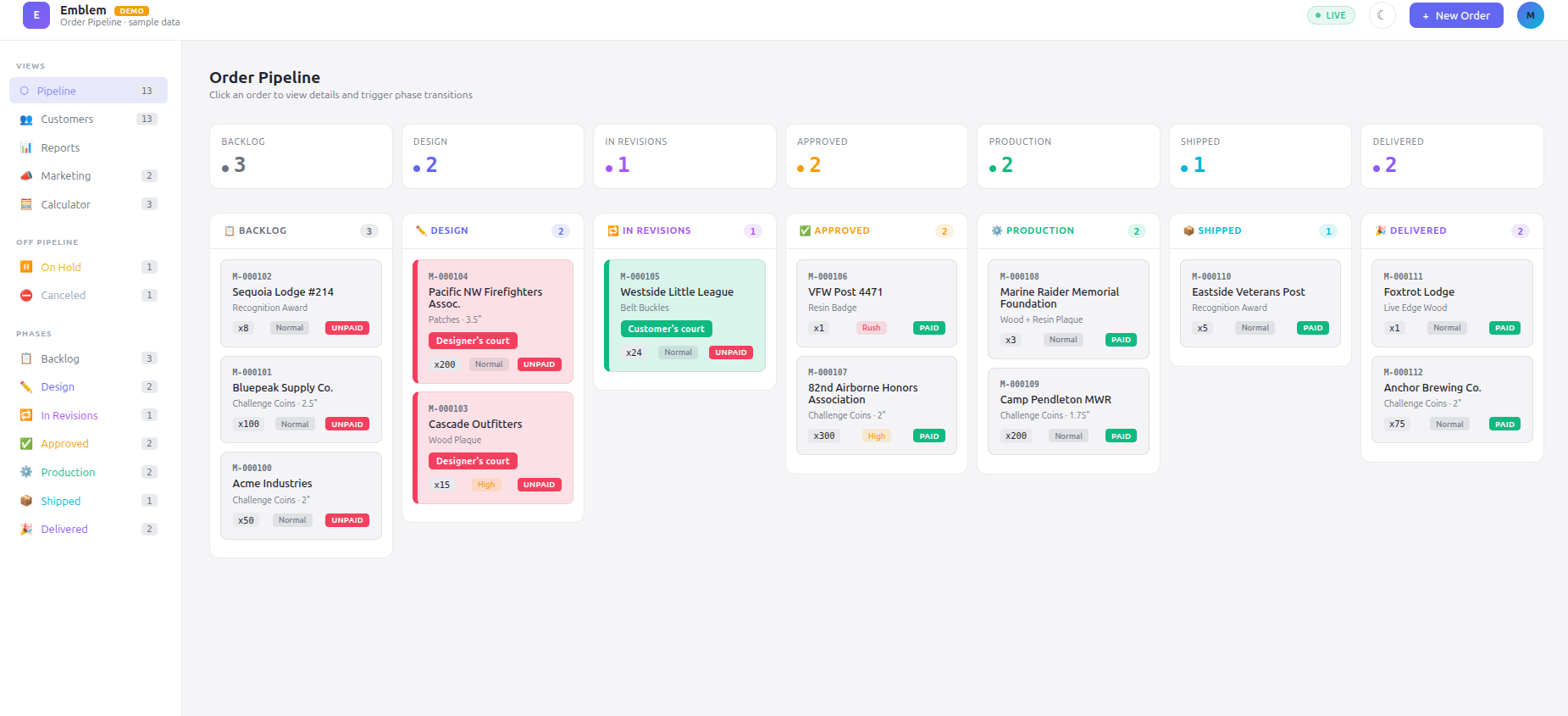
Task: Open VFW Post 4471 order card
Action: tap(877, 303)
